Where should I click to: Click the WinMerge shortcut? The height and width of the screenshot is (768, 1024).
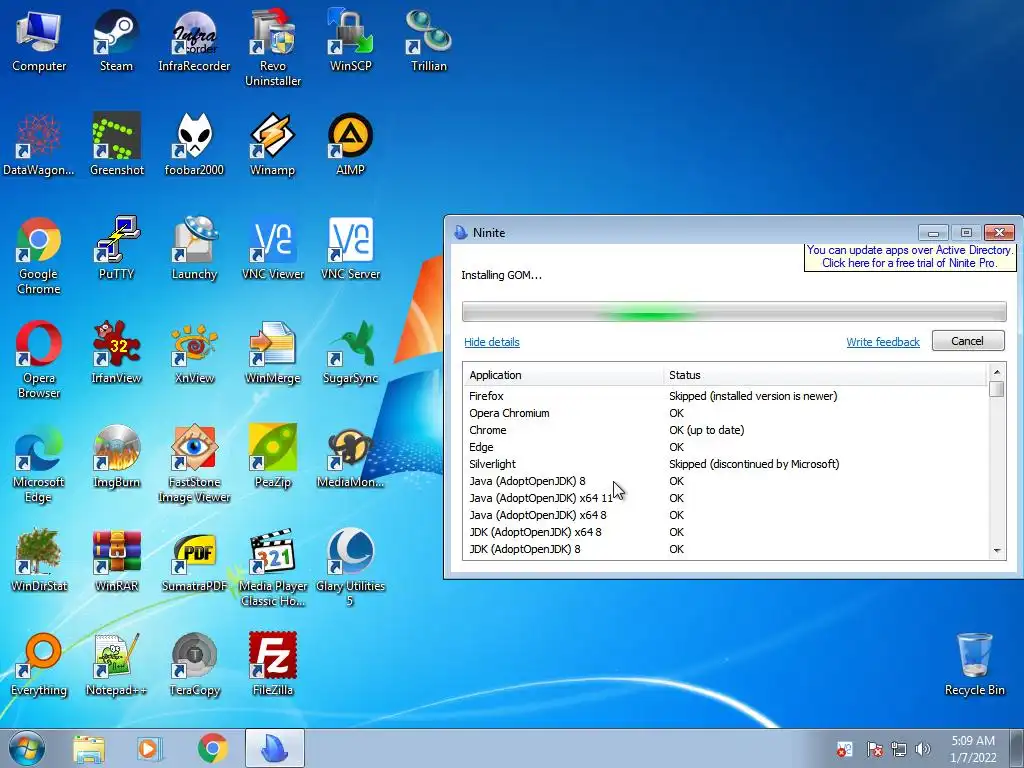[272, 352]
